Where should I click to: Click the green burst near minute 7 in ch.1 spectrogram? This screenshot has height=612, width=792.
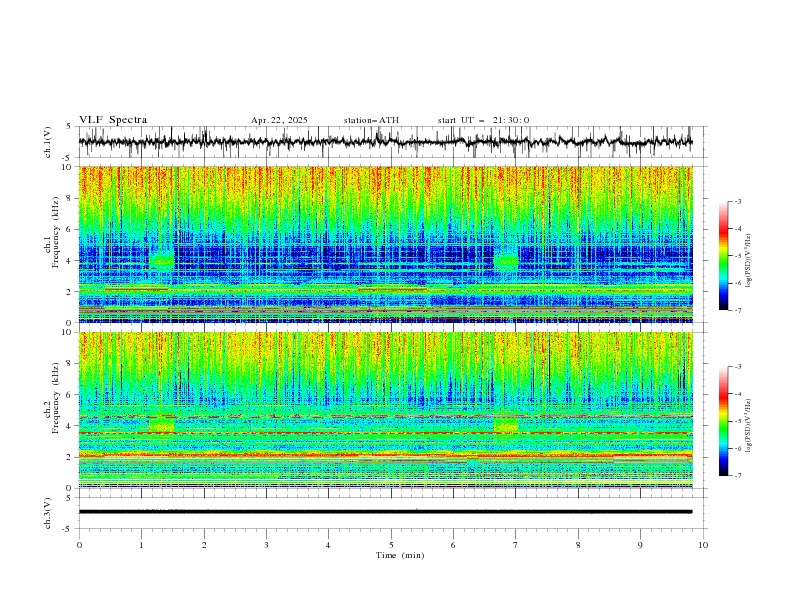(x=506, y=261)
